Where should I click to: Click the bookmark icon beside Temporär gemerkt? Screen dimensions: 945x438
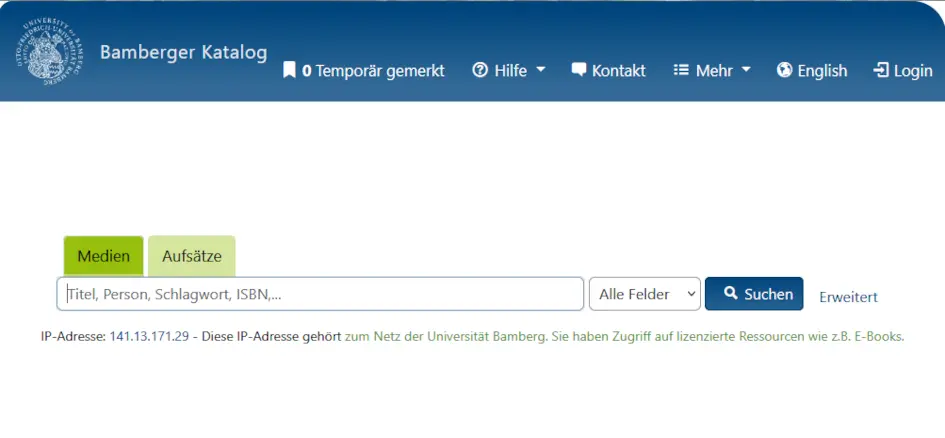point(289,70)
